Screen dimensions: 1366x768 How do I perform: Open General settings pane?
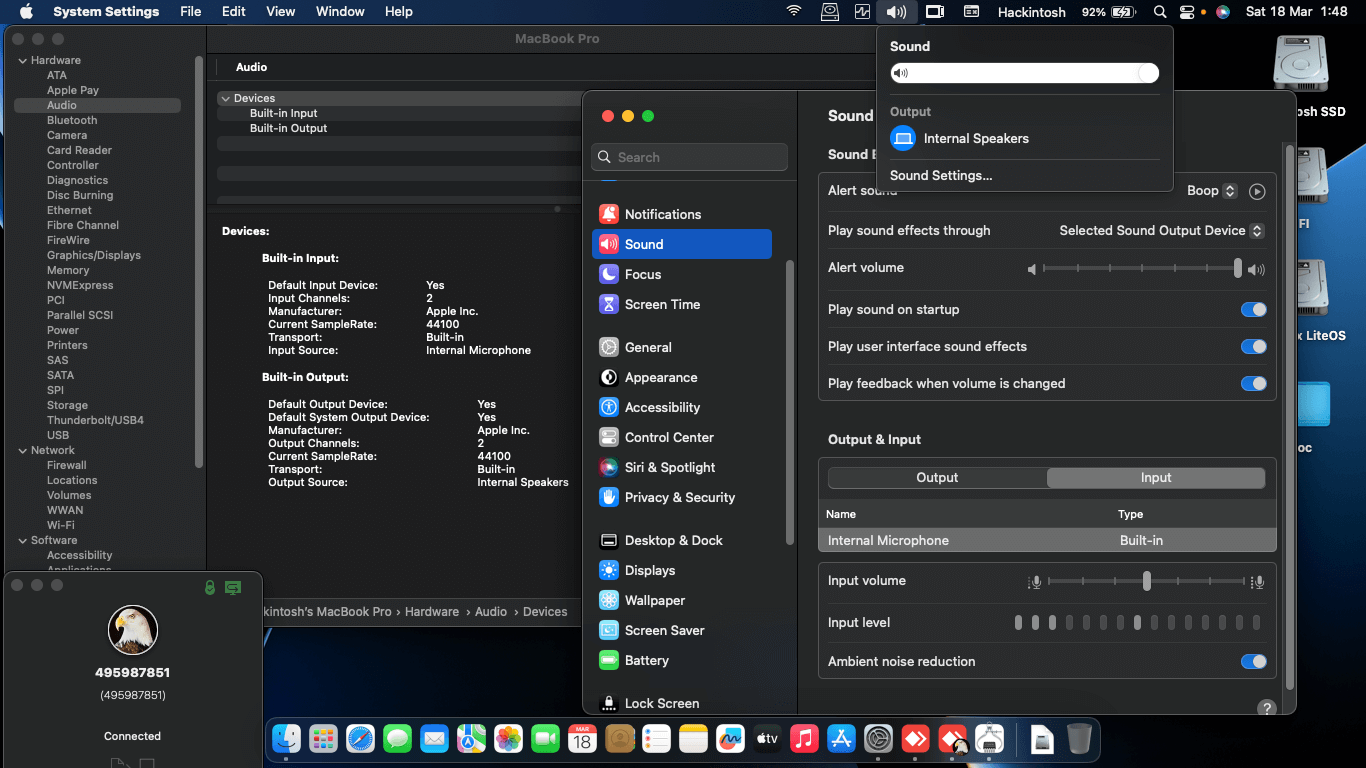pos(682,347)
